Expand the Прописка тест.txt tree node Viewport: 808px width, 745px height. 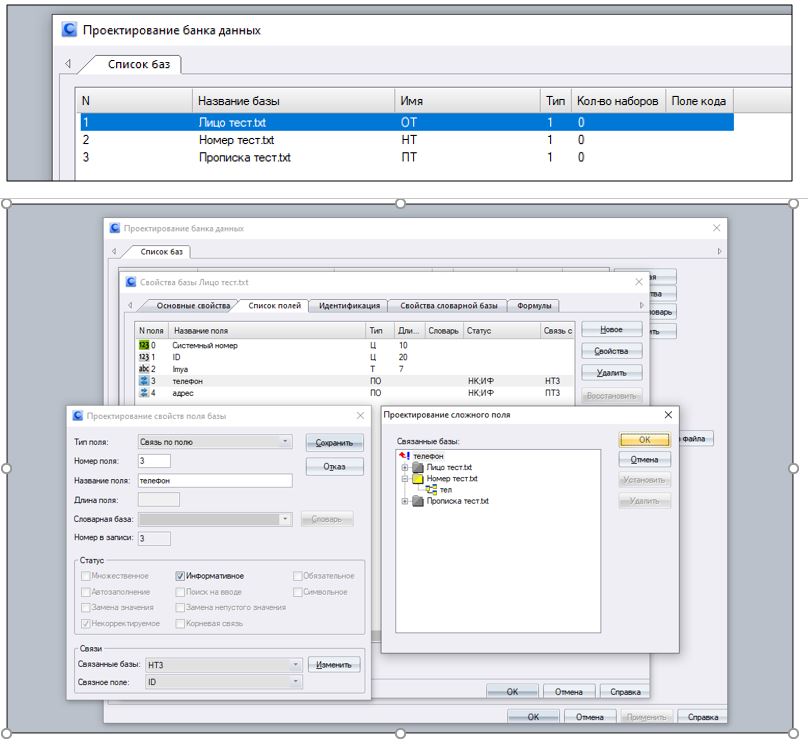405,501
